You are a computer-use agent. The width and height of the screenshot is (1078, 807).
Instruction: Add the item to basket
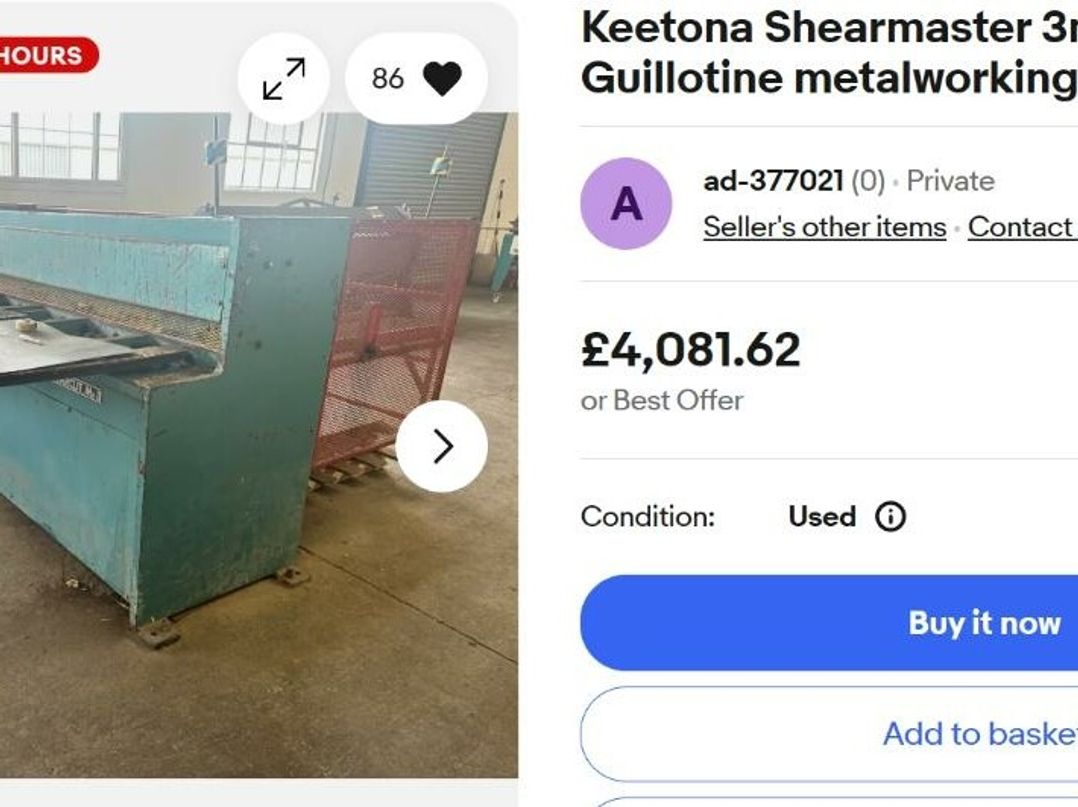coord(978,734)
